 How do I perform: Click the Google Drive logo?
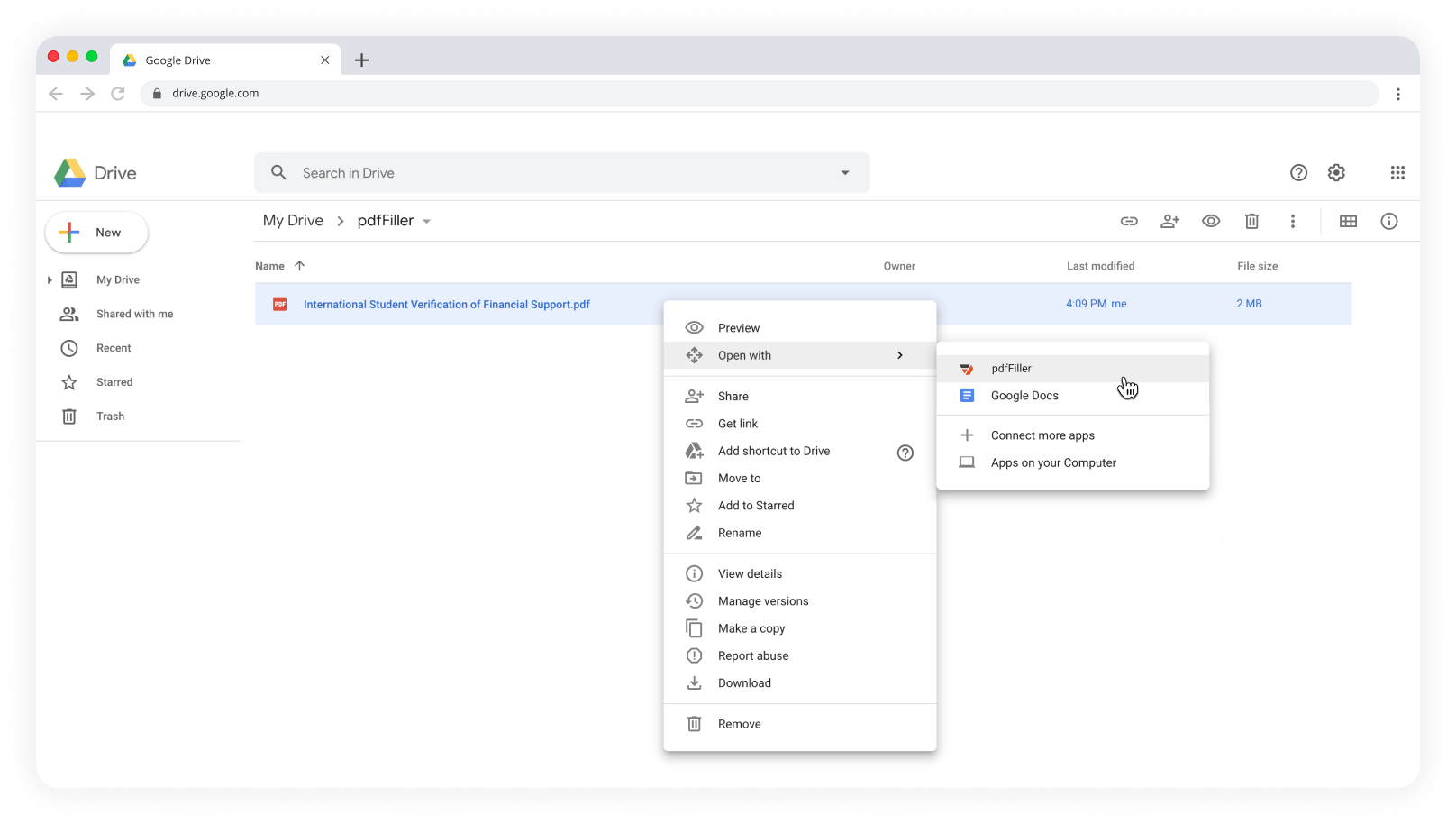(94, 172)
